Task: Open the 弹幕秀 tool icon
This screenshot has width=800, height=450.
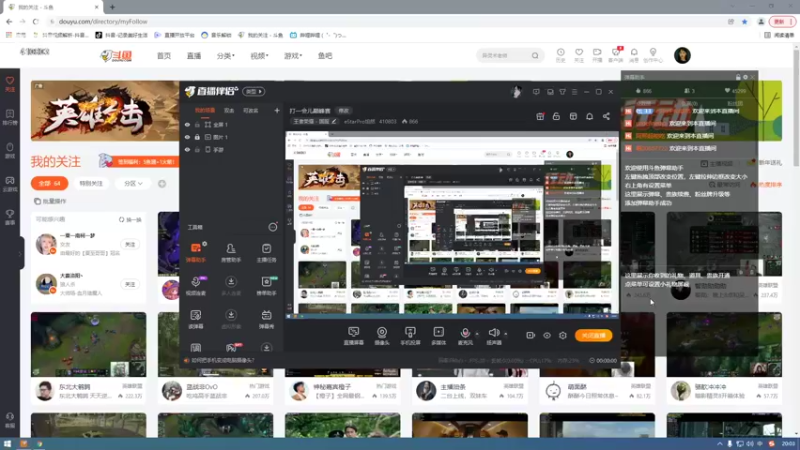Action: coord(266,319)
